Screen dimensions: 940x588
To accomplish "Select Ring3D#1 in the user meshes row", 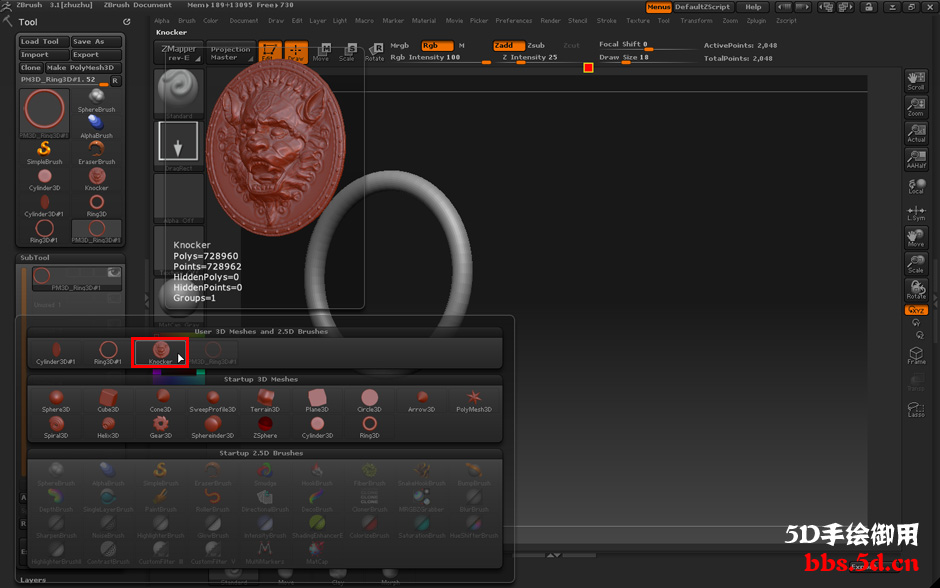I will 108,352.
